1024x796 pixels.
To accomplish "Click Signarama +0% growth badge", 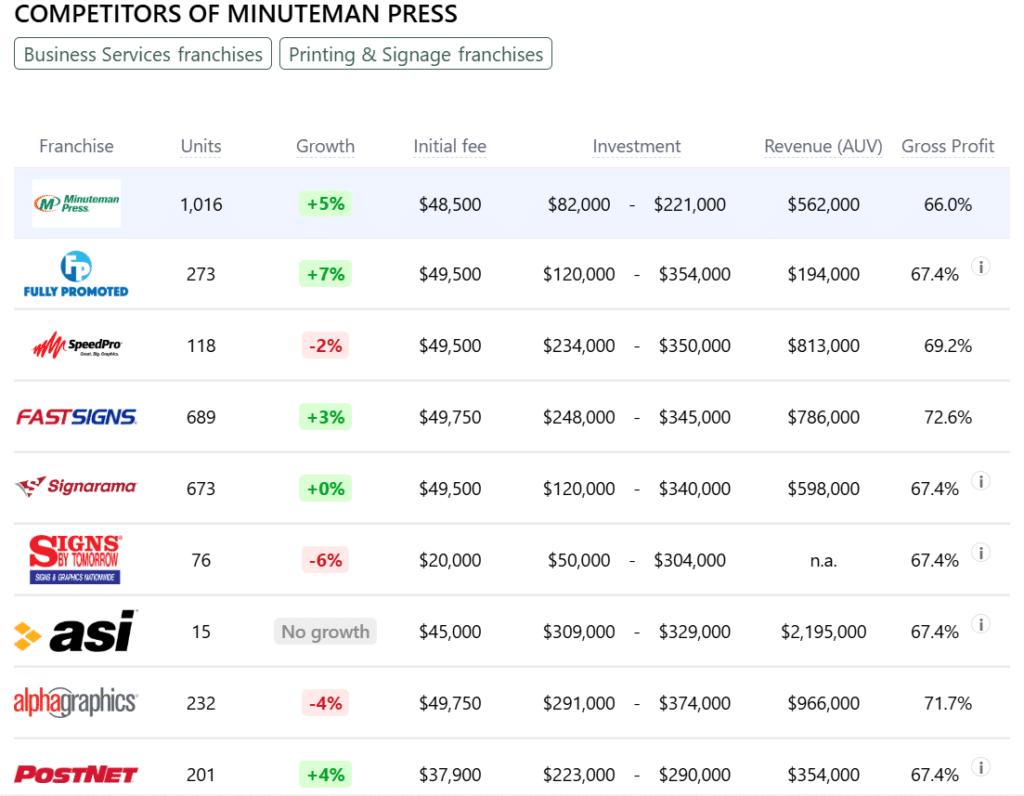I will point(325,488).
